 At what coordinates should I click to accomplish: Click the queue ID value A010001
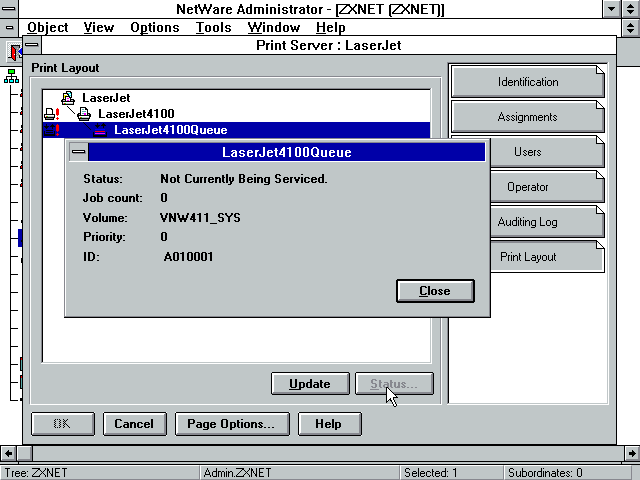coord(188,257)
